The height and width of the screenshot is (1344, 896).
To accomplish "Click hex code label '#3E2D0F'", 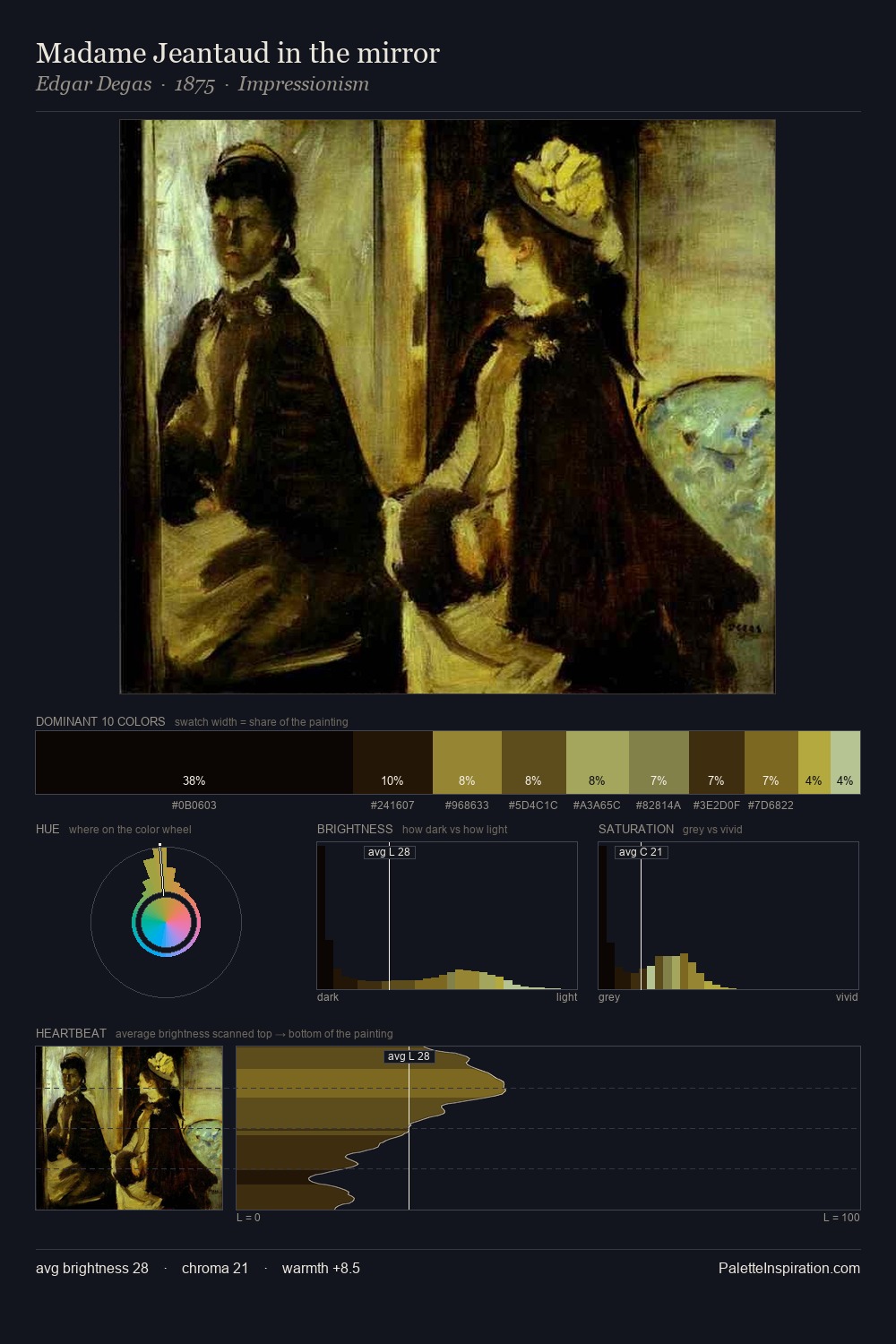I will coord(717,806).
